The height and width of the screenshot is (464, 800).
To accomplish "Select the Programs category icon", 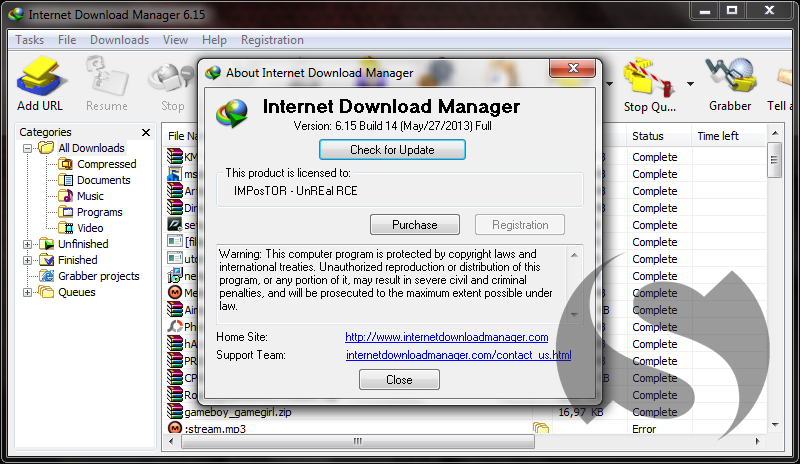I will [x=65, y=212].
